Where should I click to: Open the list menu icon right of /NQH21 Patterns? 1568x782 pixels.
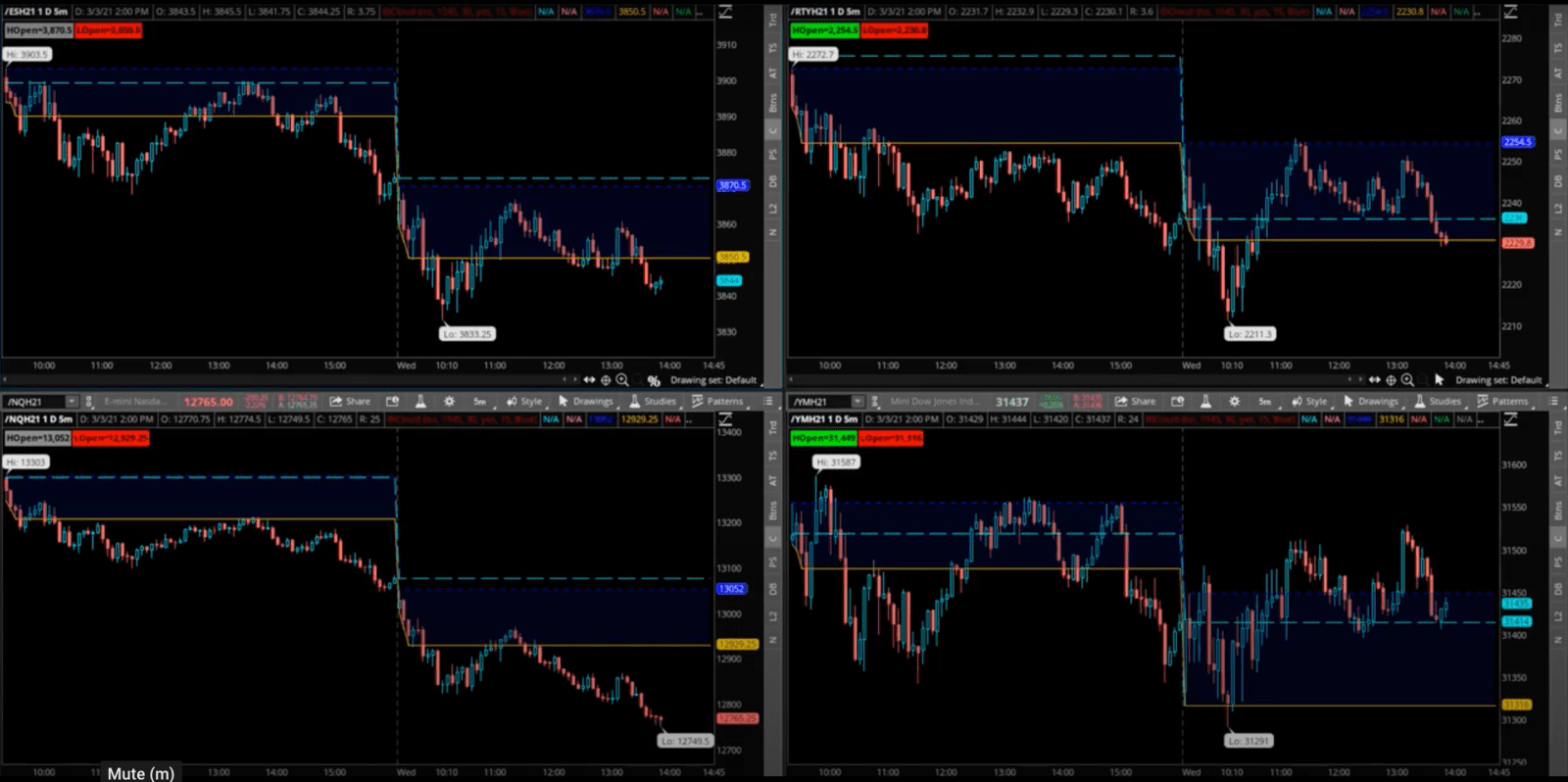coord(768,402)
